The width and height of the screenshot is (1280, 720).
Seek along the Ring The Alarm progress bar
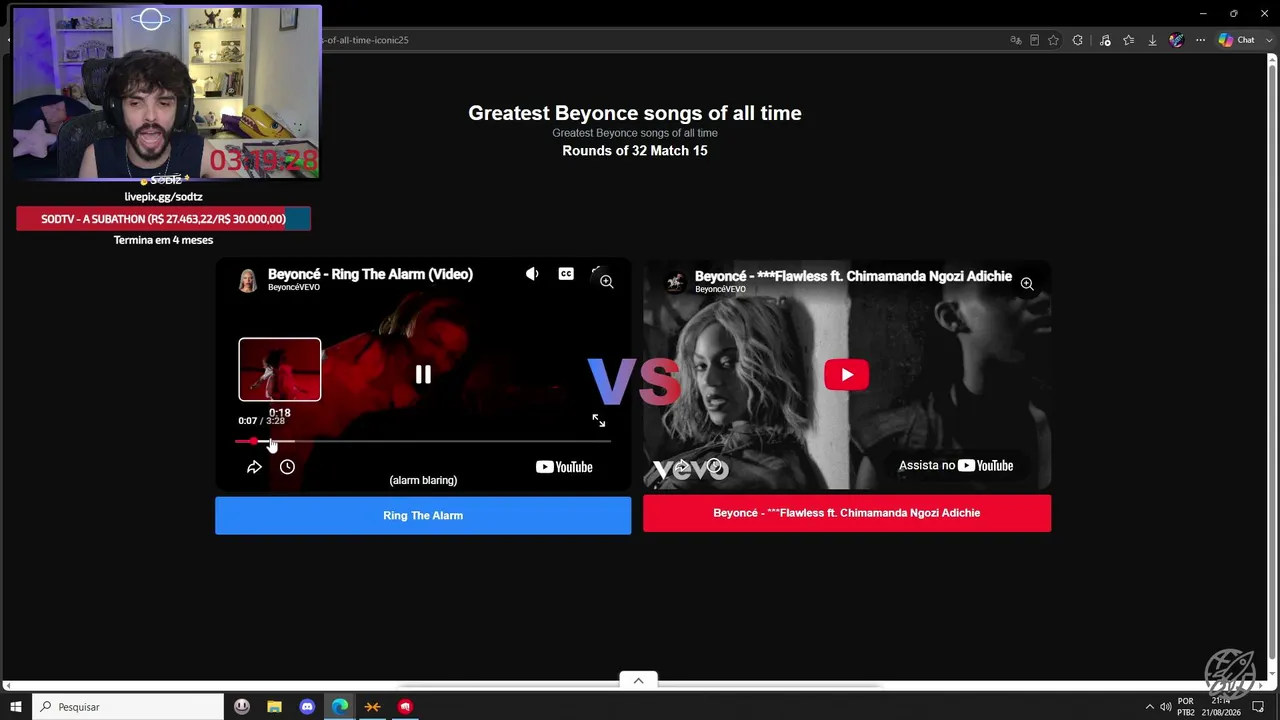(423, 441)
